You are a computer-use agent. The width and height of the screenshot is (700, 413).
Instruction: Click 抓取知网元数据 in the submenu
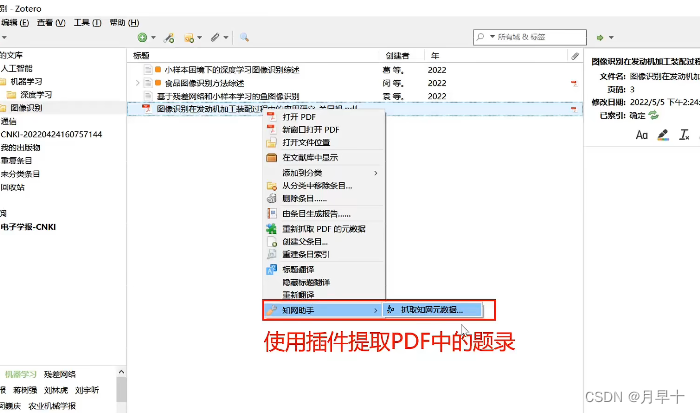[x=432, y=309]
